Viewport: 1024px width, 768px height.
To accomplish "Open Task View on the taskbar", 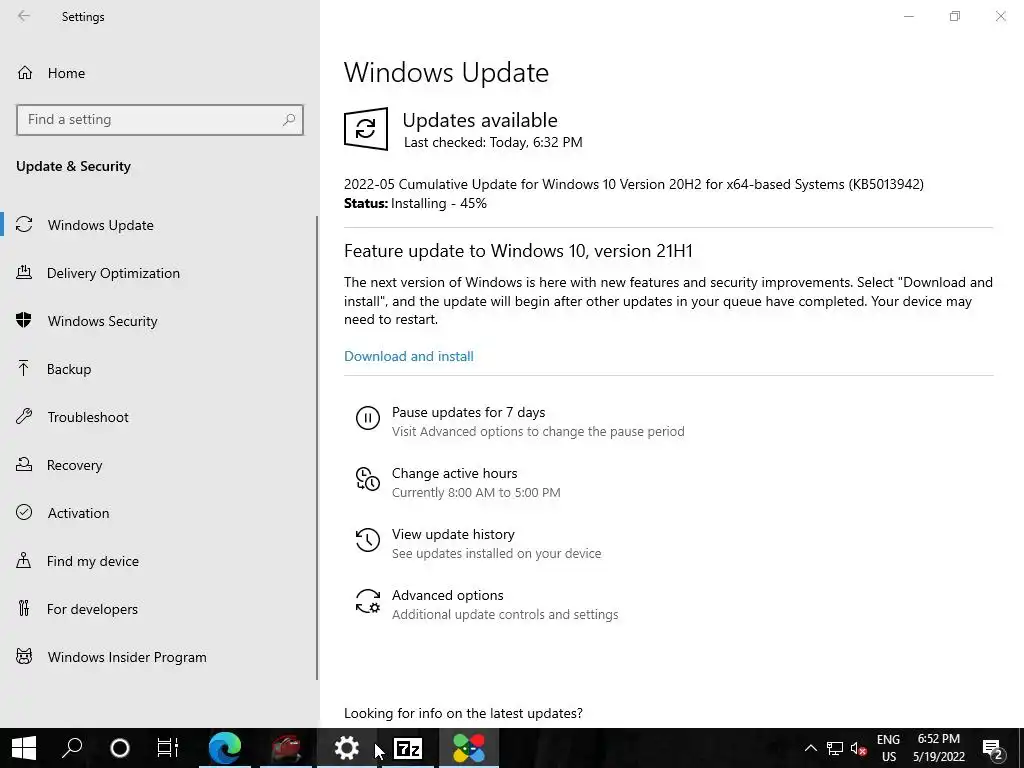I will pyautogui.click(x=168, y=748).
